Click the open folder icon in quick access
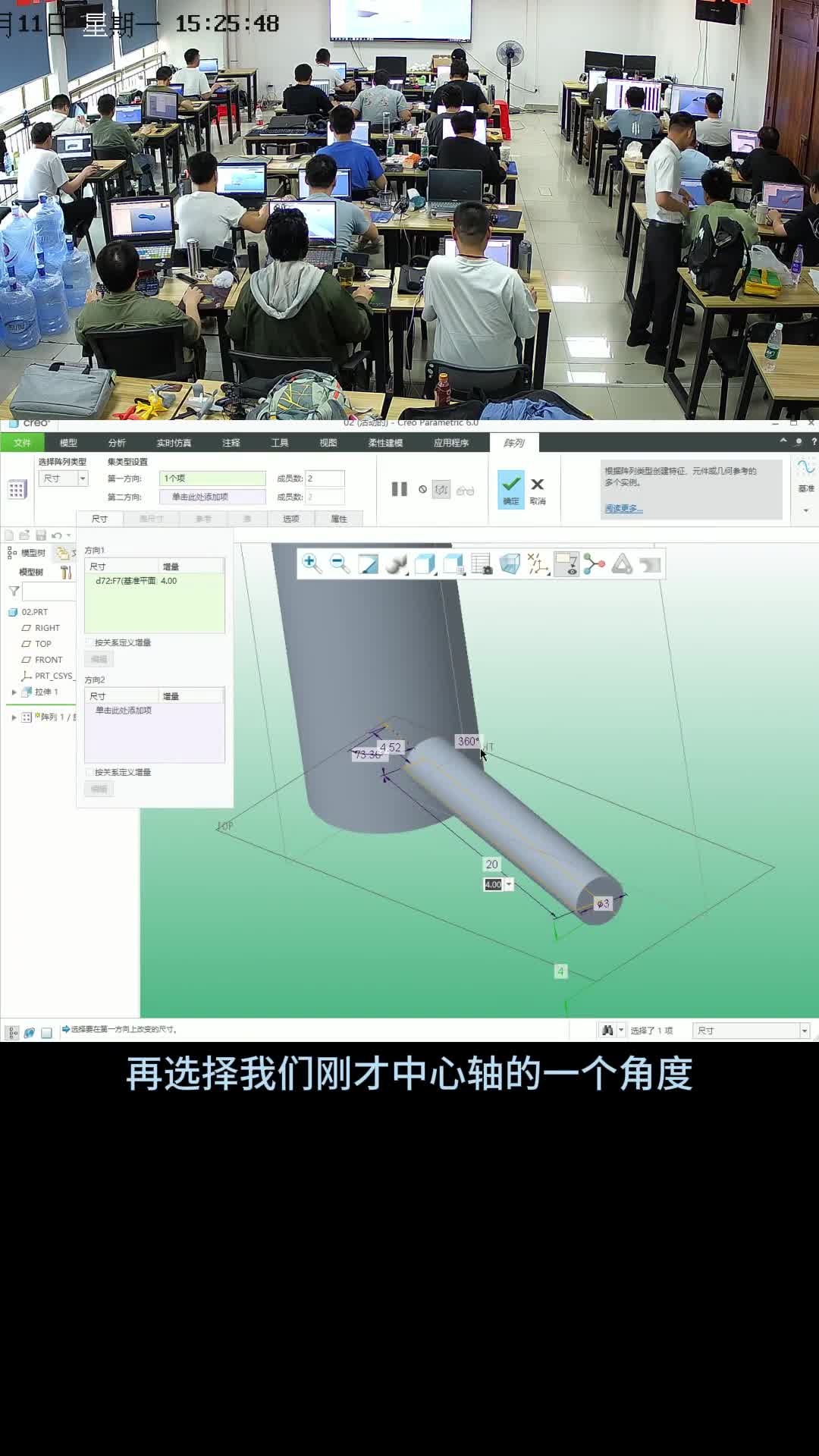 click(x=24, y=535)
